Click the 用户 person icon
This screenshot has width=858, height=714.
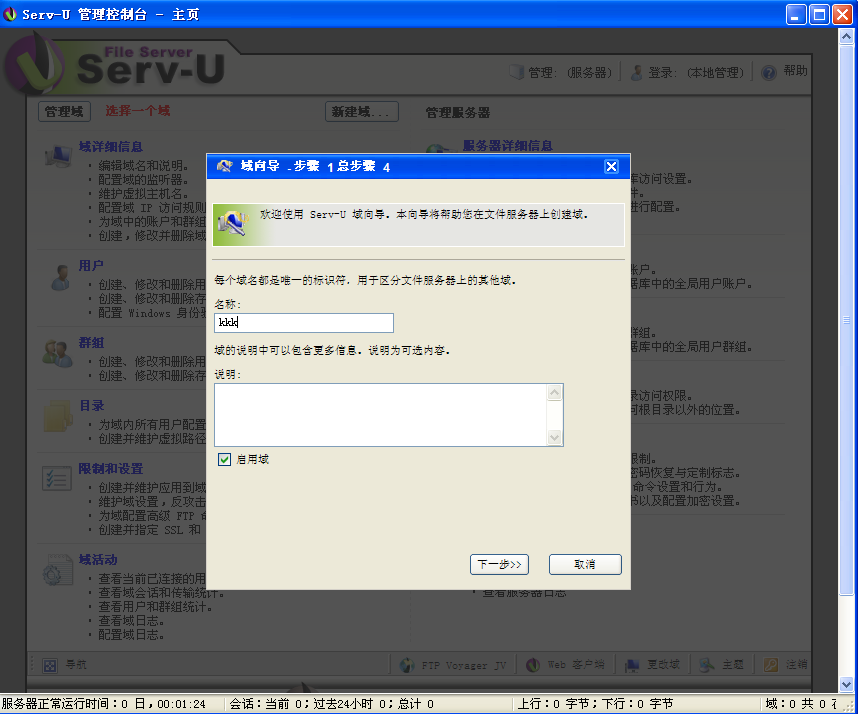(x=61, y=277)
